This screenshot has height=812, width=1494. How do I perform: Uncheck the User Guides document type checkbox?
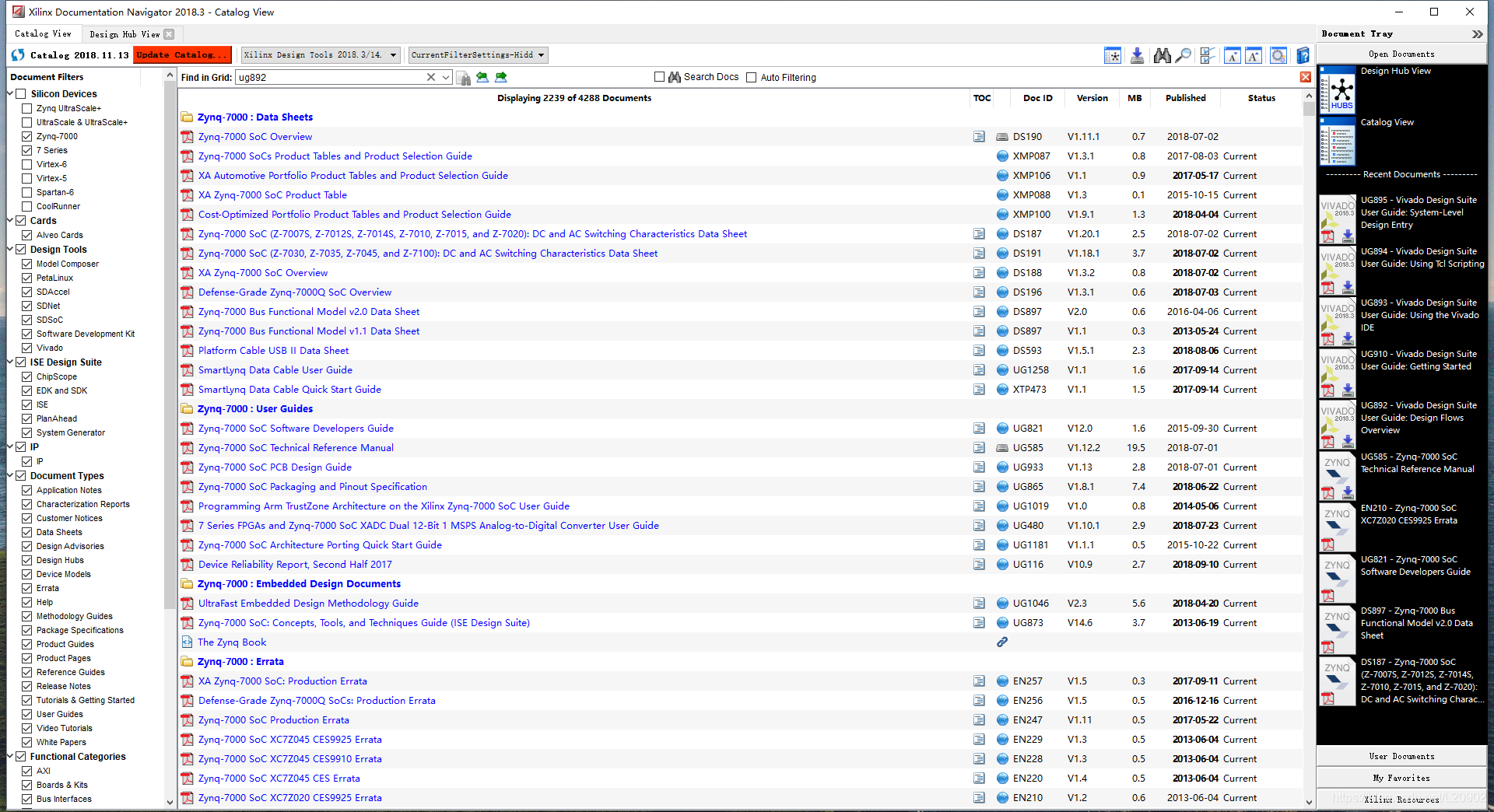click(x=27, y=715)
